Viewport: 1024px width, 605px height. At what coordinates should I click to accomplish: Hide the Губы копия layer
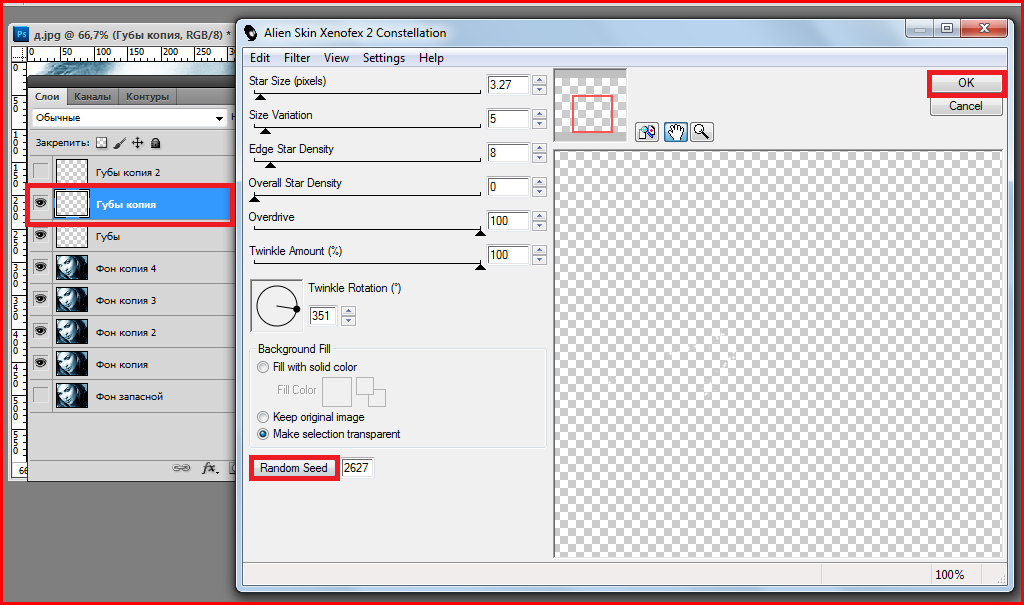coord(40,204)
